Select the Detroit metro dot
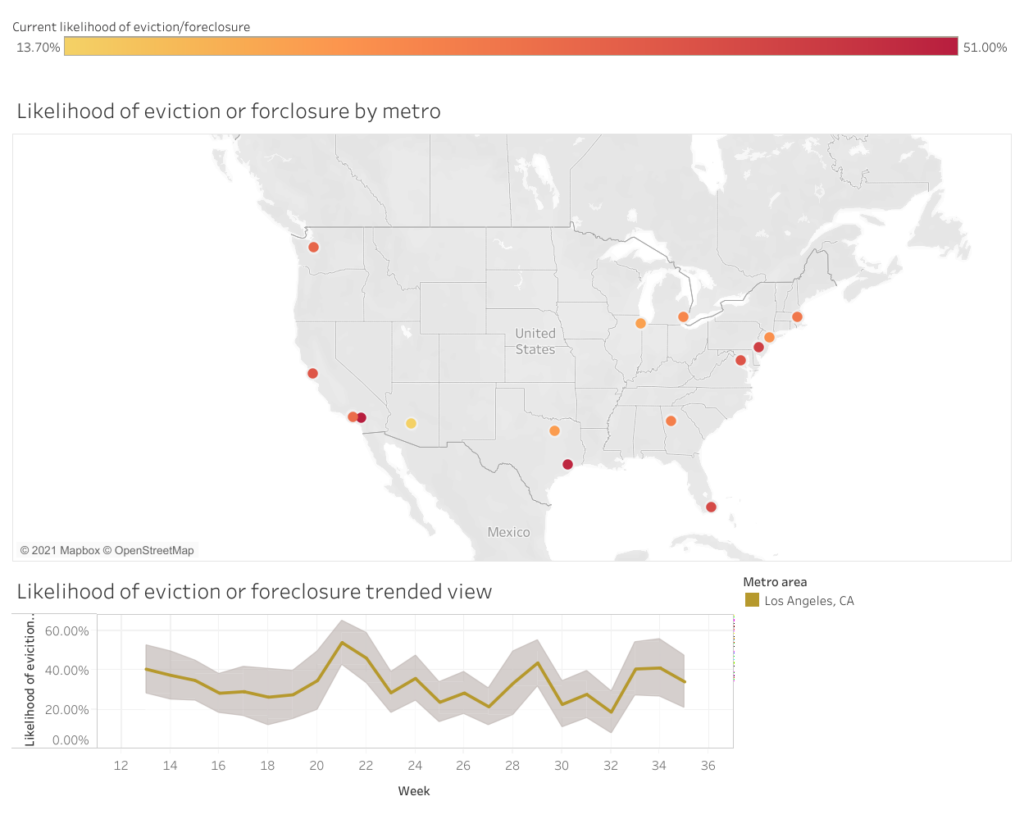Image resolution: width=1024 pixels, height=819 pixels. (683, 317)
